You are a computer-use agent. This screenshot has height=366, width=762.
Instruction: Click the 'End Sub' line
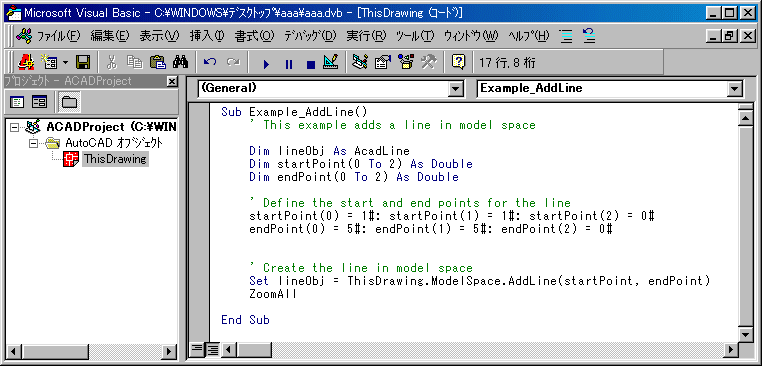pos(245,320)
